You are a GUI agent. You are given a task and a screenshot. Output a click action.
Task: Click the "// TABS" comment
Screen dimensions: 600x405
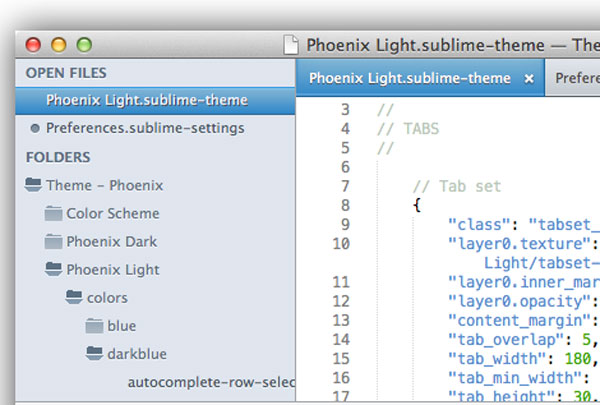tap(408, 129)
